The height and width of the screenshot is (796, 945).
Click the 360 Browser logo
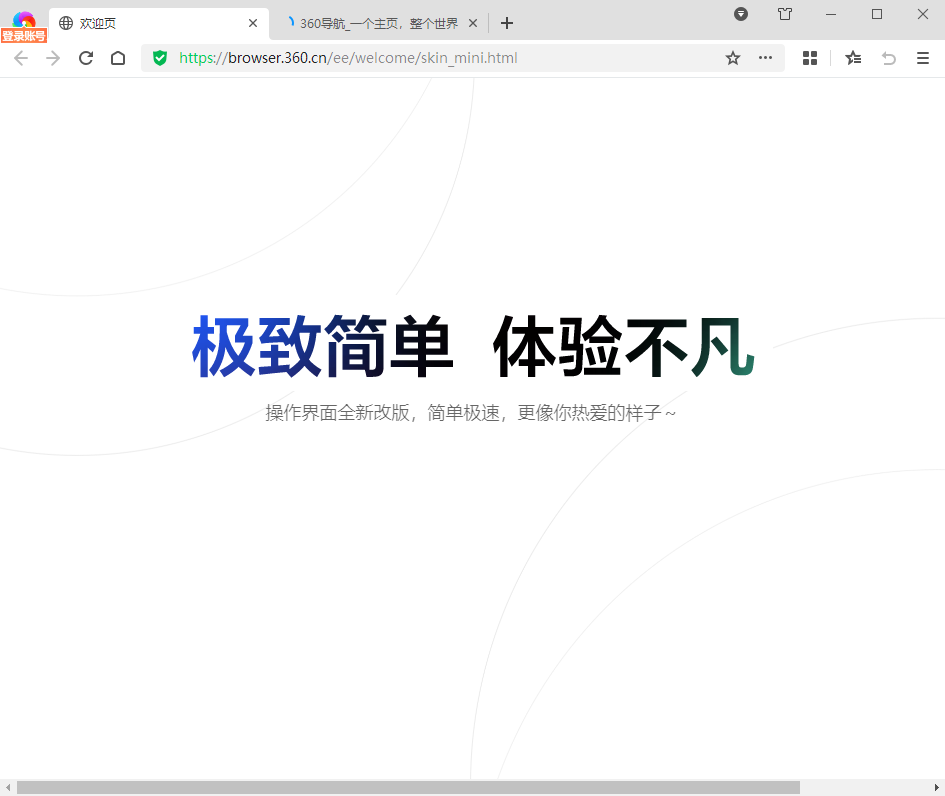coord(25,15)
